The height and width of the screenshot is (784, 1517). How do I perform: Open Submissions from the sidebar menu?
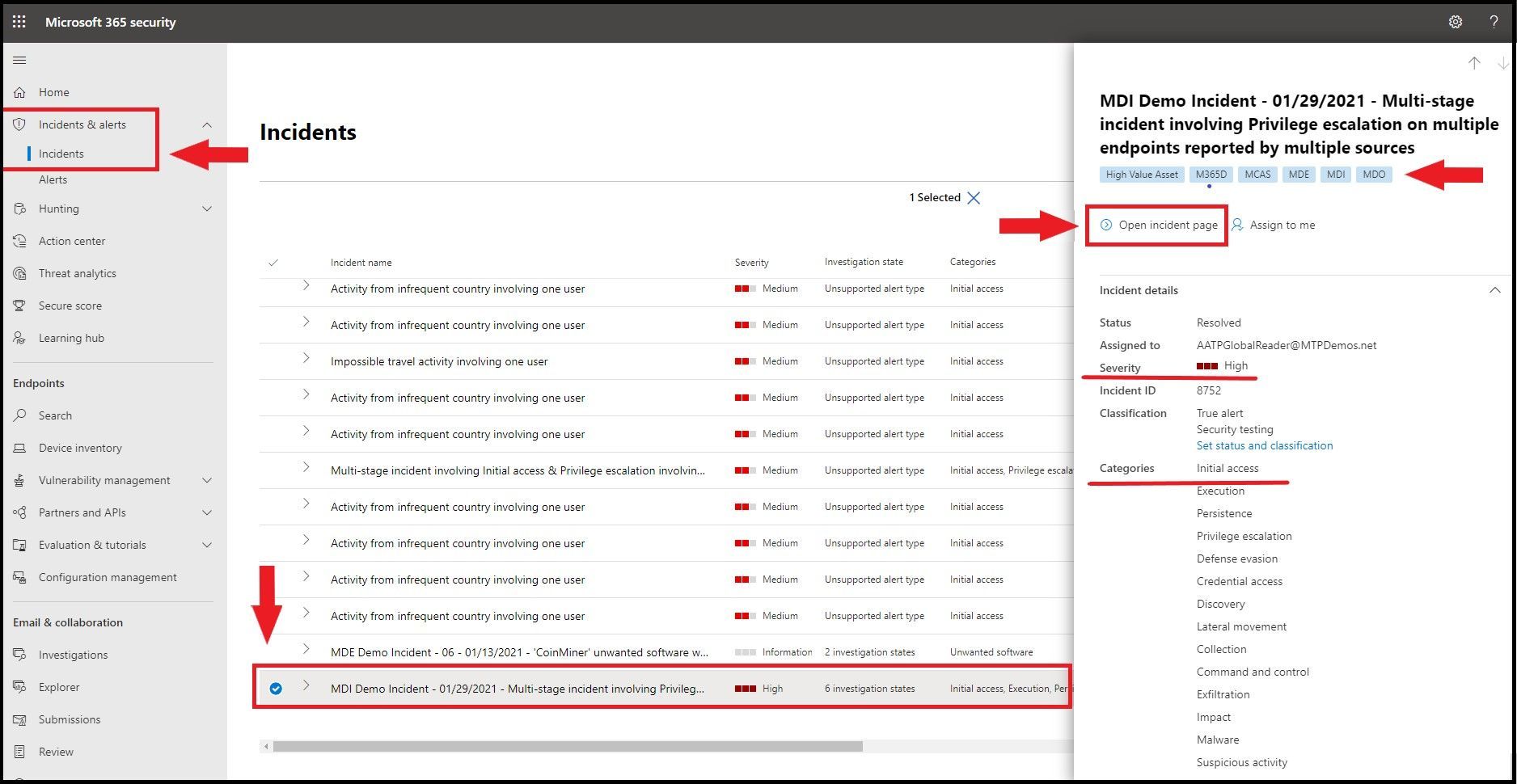(x=69, y=719)
